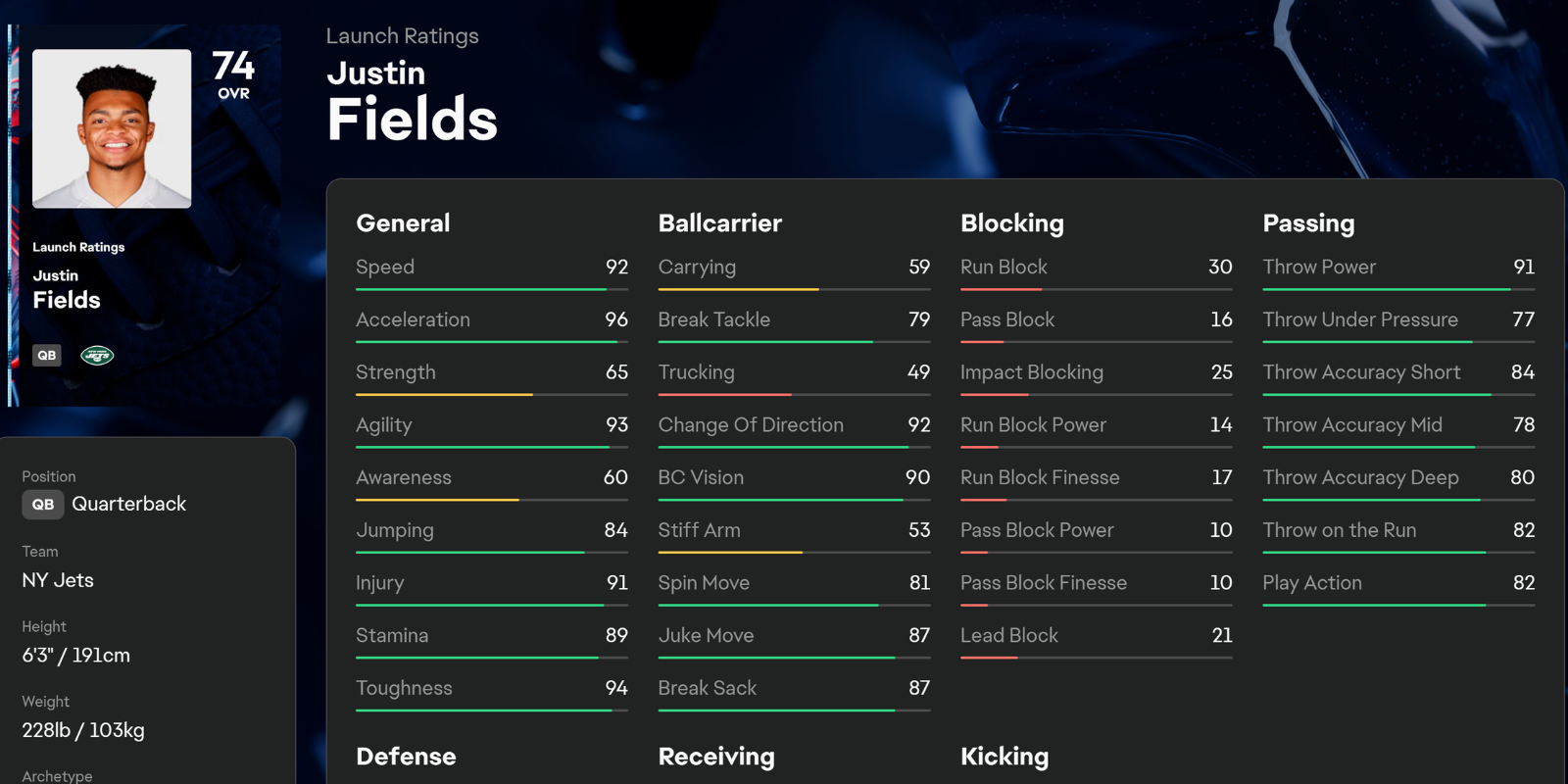This screenshot has width=1568, height=784.
Task: Click the Defense section heading
Action: click(406, 757)
